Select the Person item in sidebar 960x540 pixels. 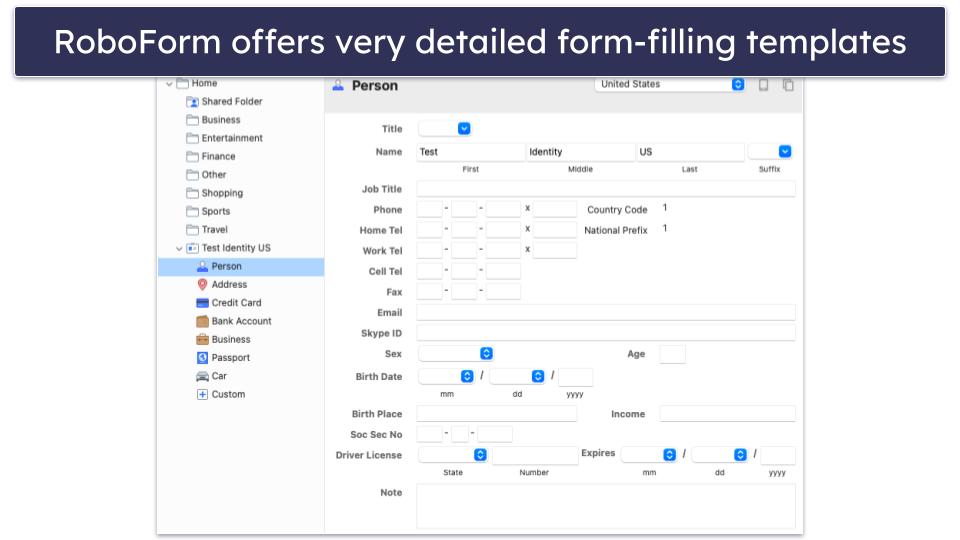pyautogui.click(x=226, y=267)
